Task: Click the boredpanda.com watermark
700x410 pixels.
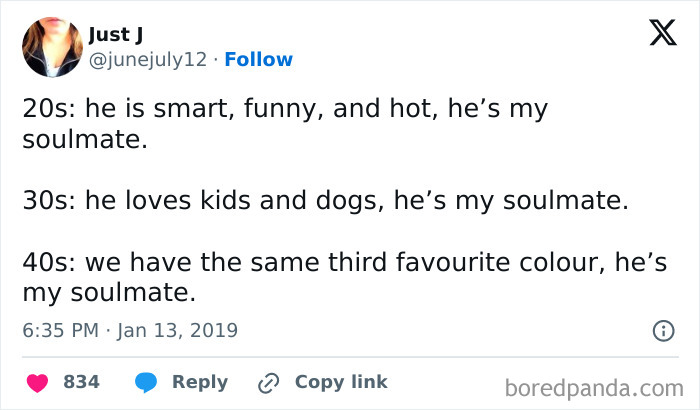Action: coord(594,387)
